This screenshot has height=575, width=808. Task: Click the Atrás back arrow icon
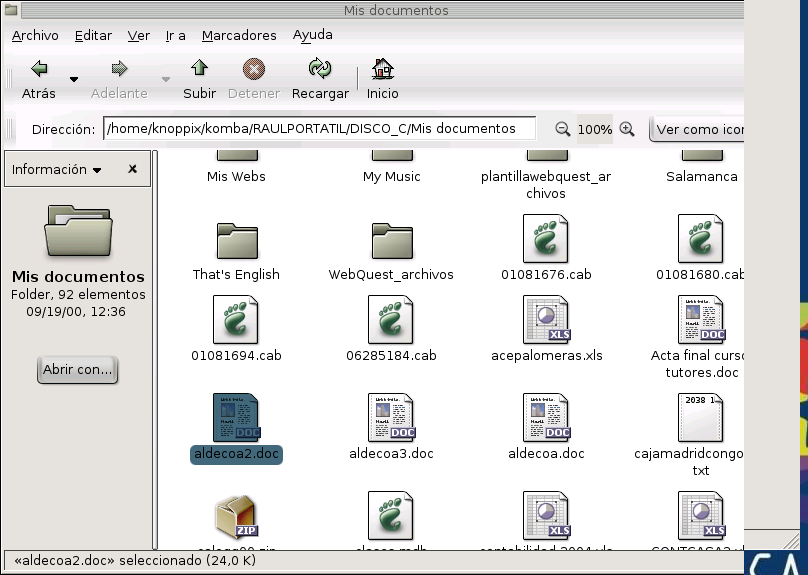point(39,69)
